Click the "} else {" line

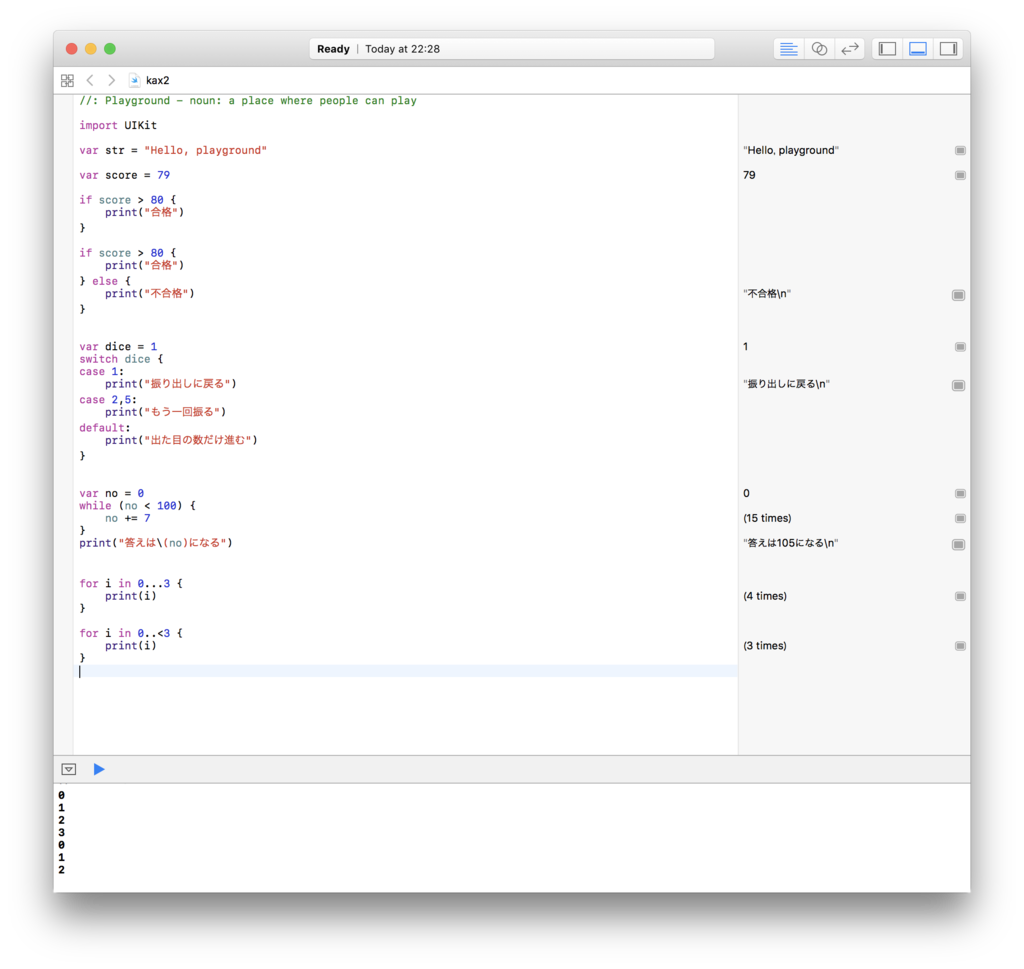[104, 281]
